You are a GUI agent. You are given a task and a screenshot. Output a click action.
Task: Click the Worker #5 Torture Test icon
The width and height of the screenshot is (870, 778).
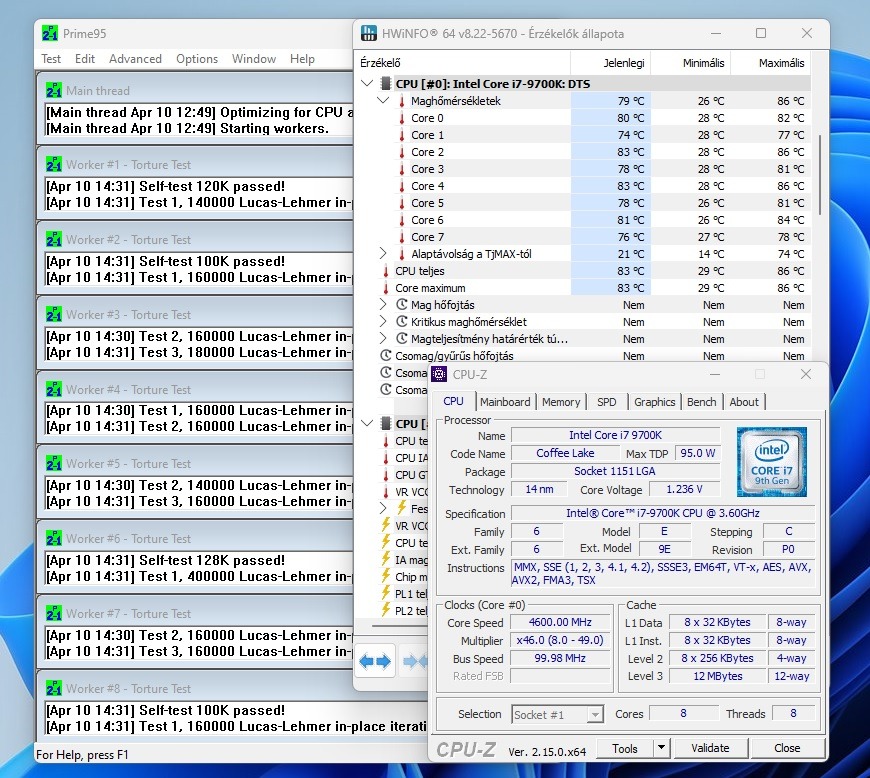pyautogui.click(x=54, y=464)
